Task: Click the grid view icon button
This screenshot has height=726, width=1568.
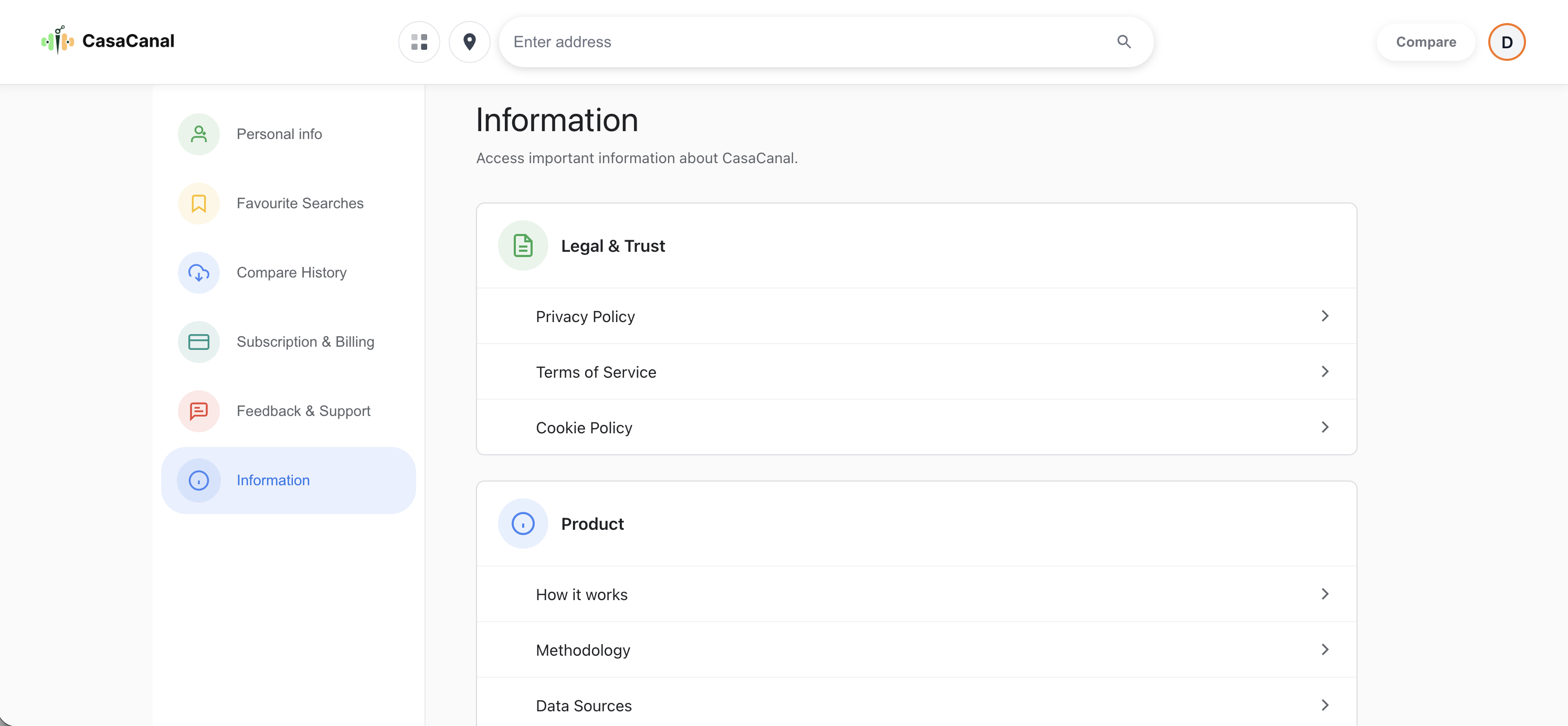Action: (419, 42)
